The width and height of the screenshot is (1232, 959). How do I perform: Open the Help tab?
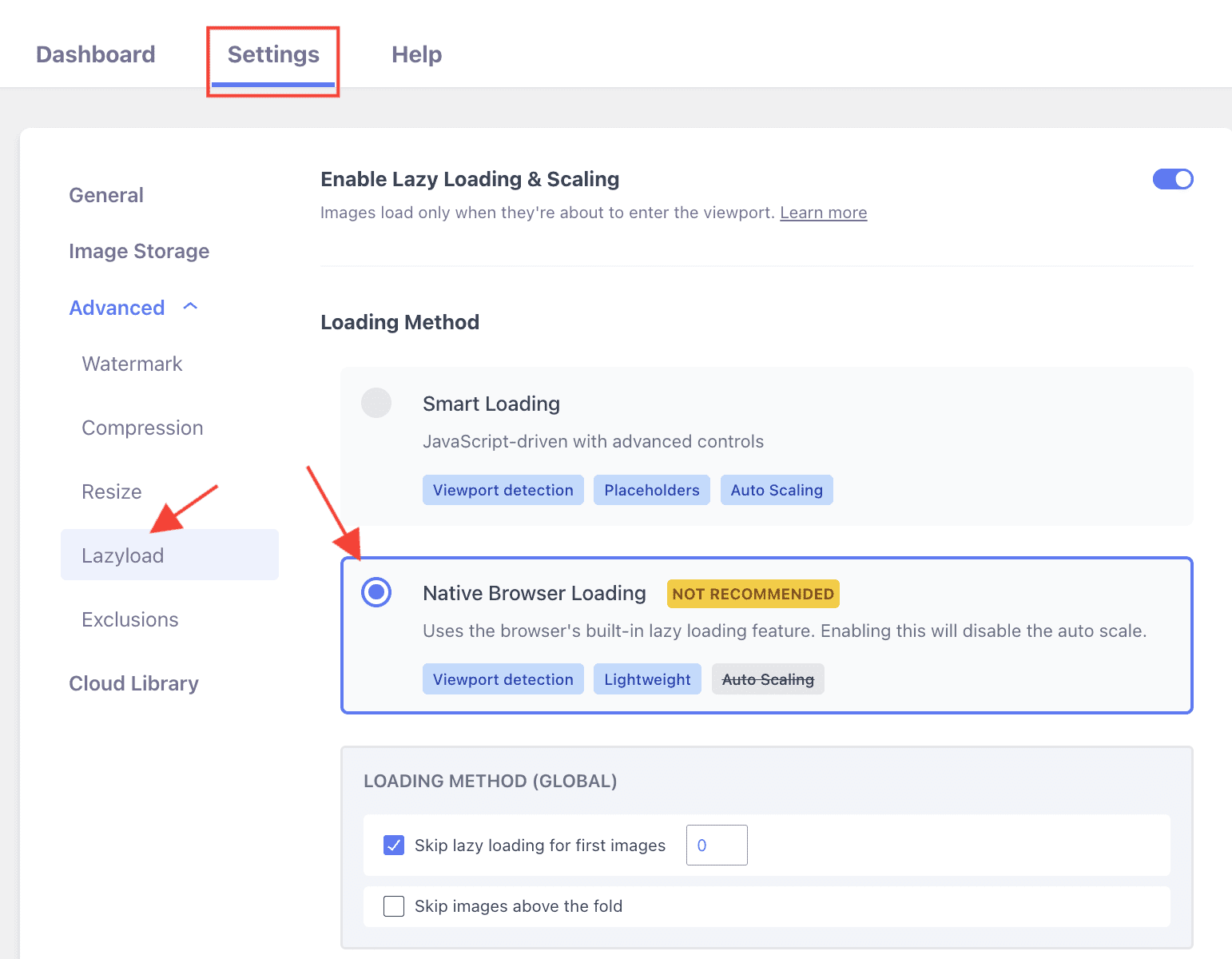point(416,54)
